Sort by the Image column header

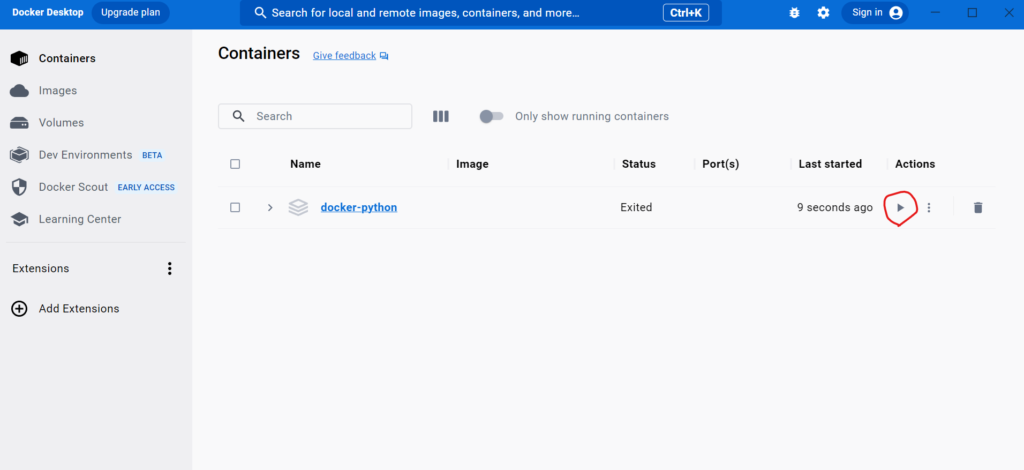[472, 164]
